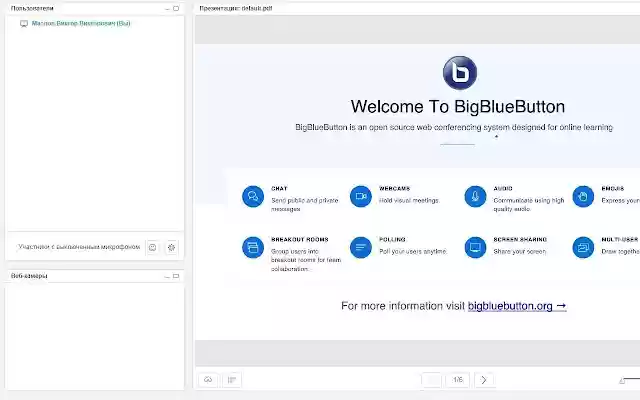Click the MULTI-USER whiteboard icon on the slide
The width and height of the screenshot is (640, 400).
click(583, 247)
